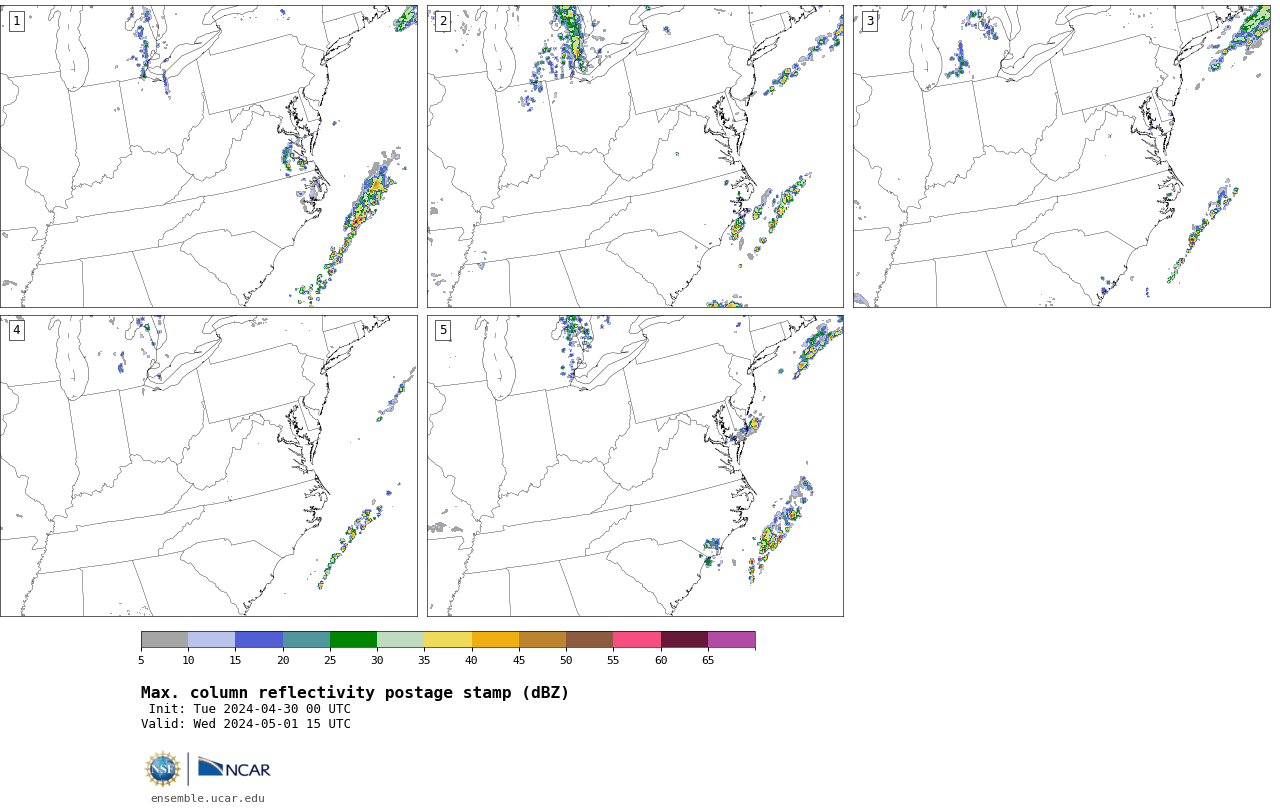
Task: Click the Valid: Wed 2024-05-01 15 UTC text
Action: click(x=246, y=724)
